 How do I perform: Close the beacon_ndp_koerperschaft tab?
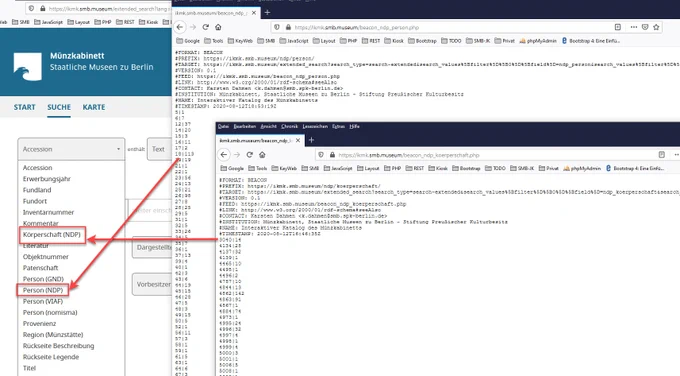click(x=298, y=140)
